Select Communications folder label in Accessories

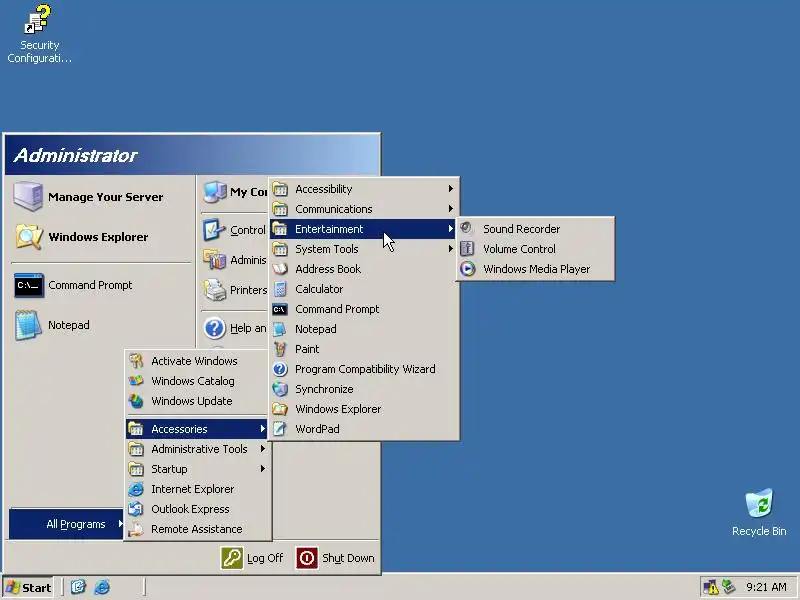pyautogui.click(x=334, y=209)
